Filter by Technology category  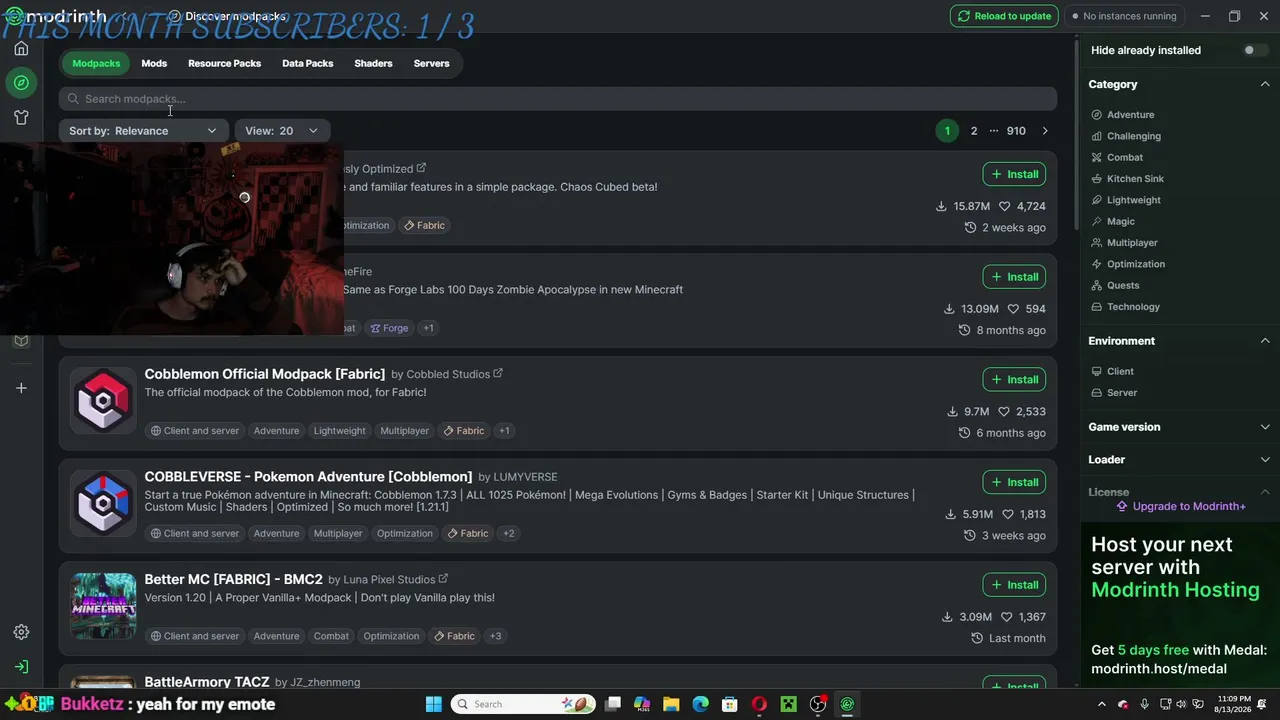tap(1125, 307)
